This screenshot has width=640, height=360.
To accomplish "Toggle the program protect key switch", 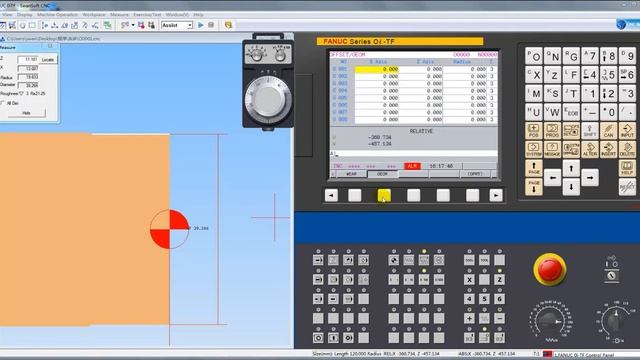I will point(611,276).
